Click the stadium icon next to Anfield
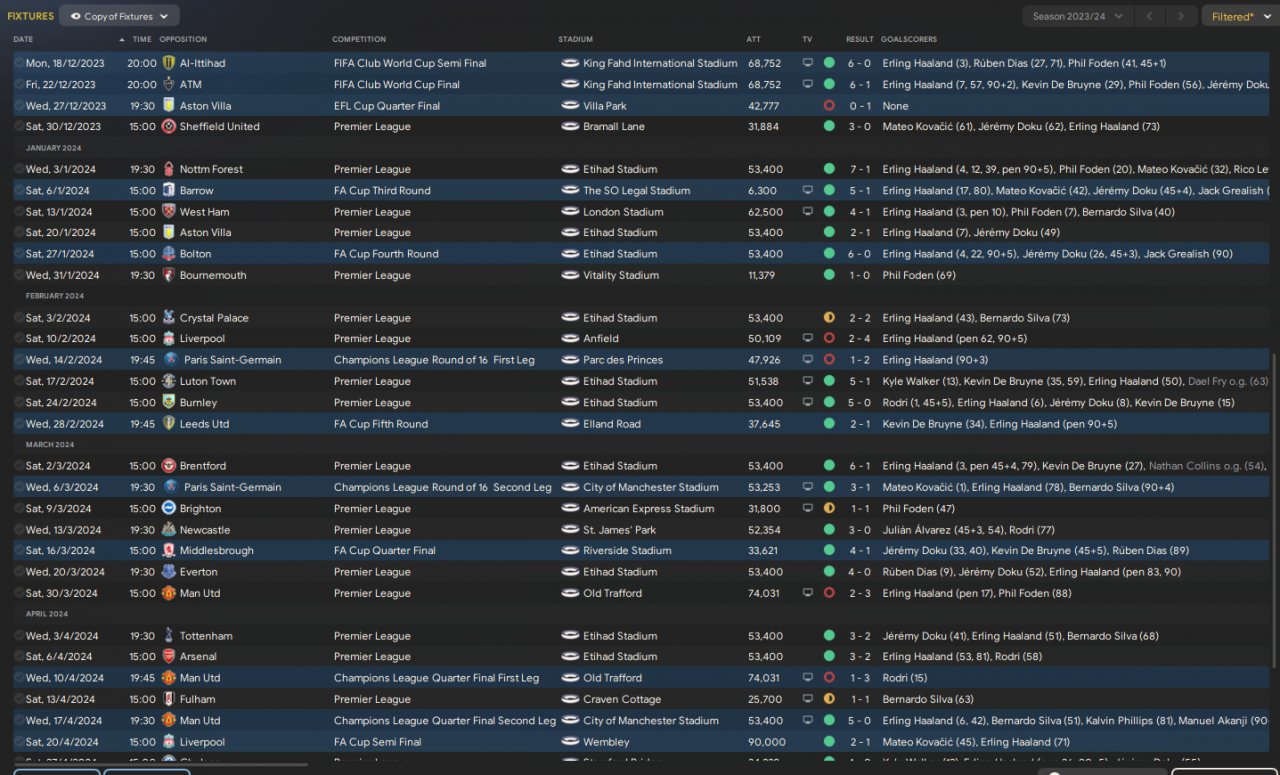 570,339
